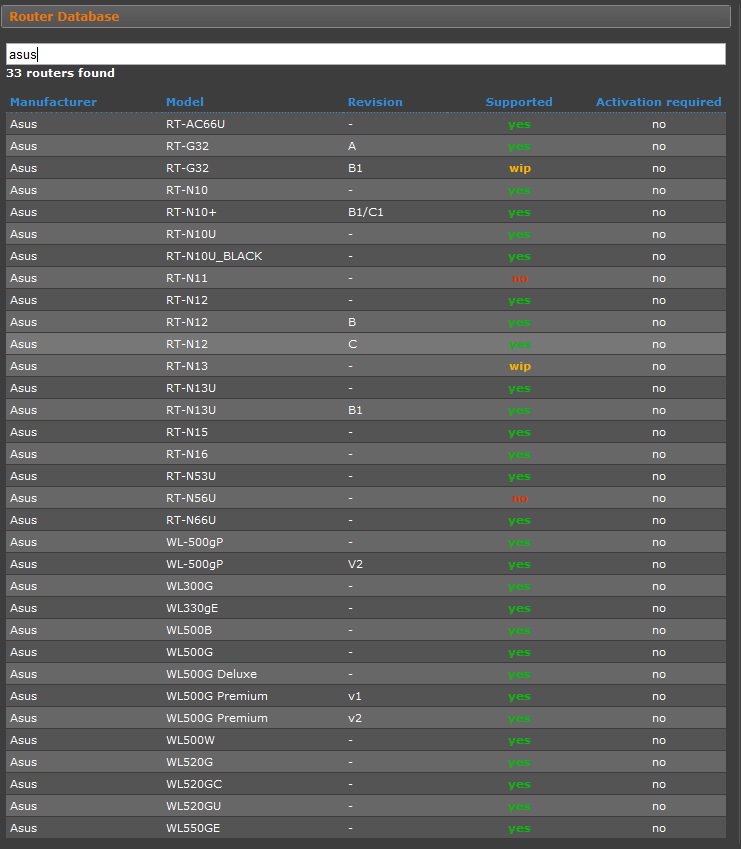Select the WL550GE model cell
Screen dimensions: 741x849
point(193,828)
